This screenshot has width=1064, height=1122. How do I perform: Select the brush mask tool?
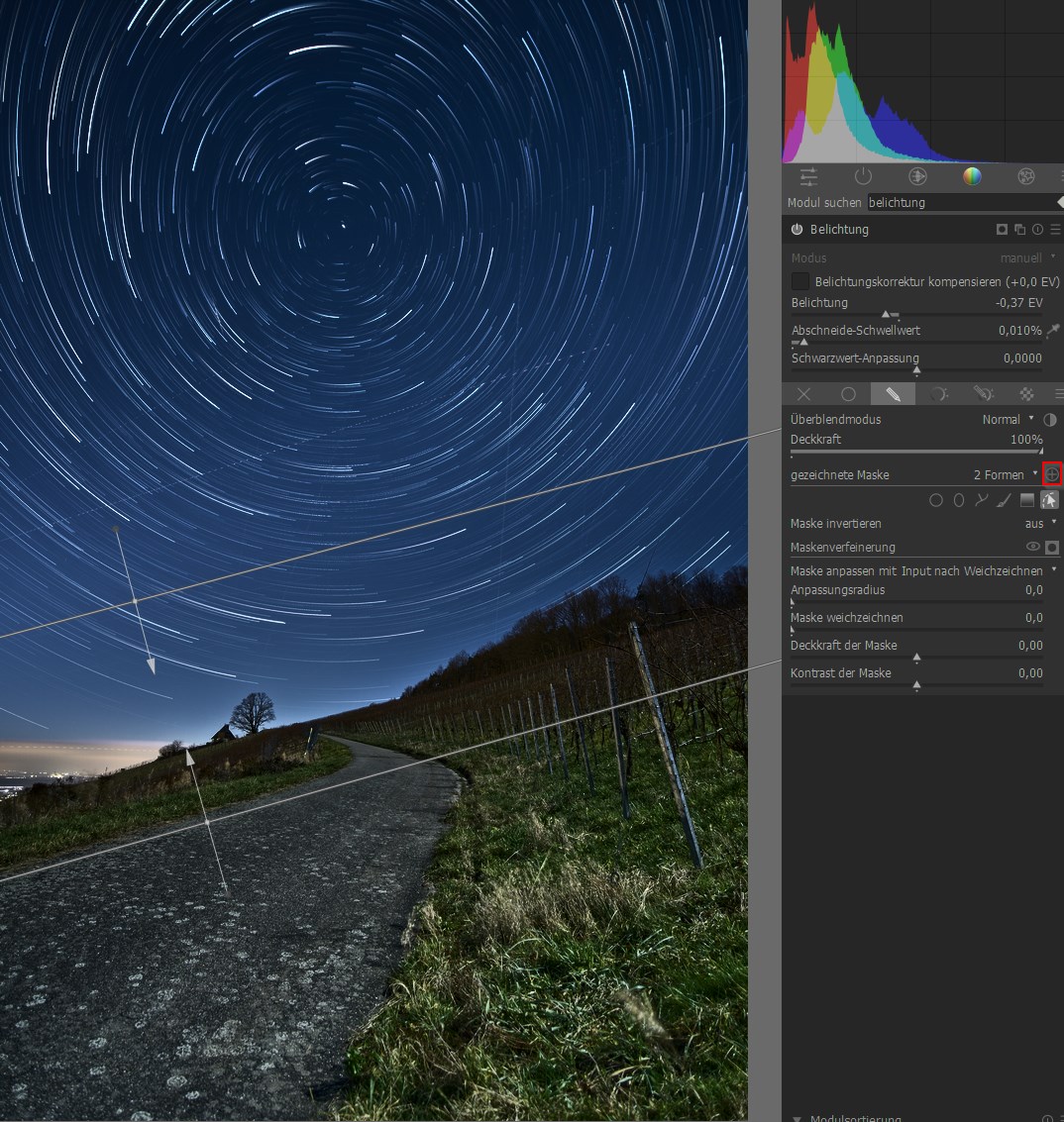(1004, 501)
